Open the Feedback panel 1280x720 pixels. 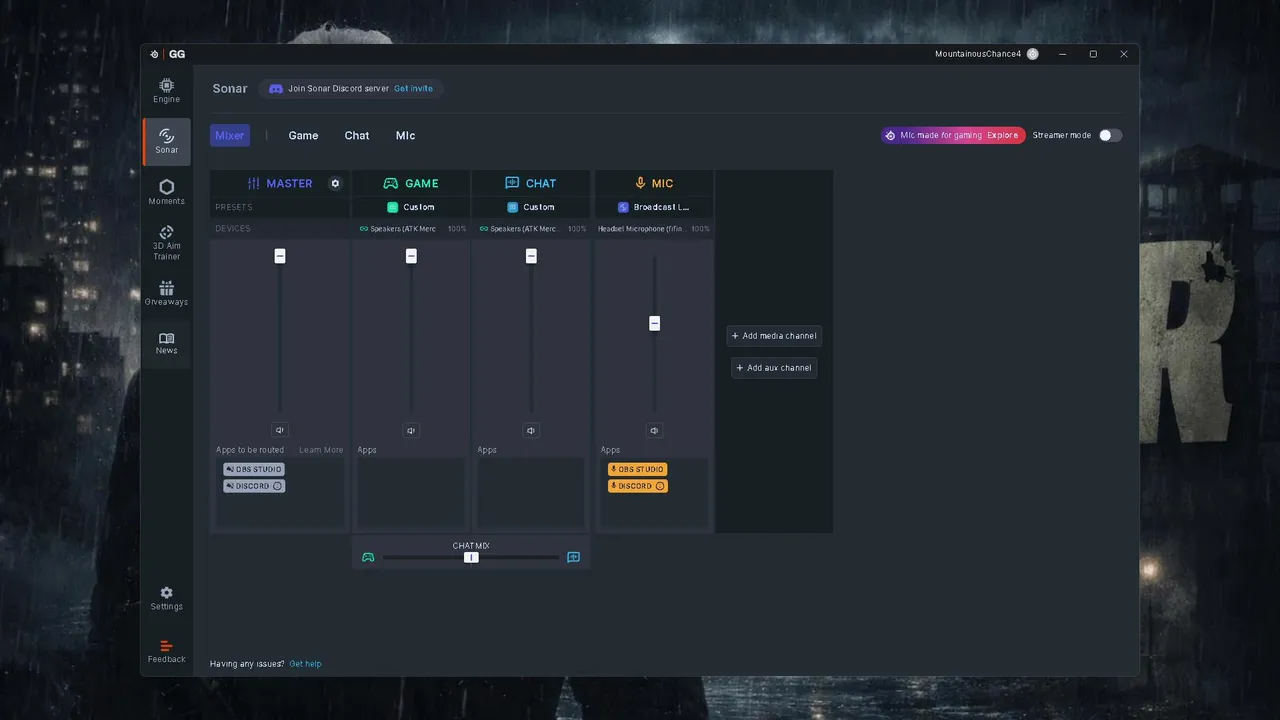[x=166, y=651]
